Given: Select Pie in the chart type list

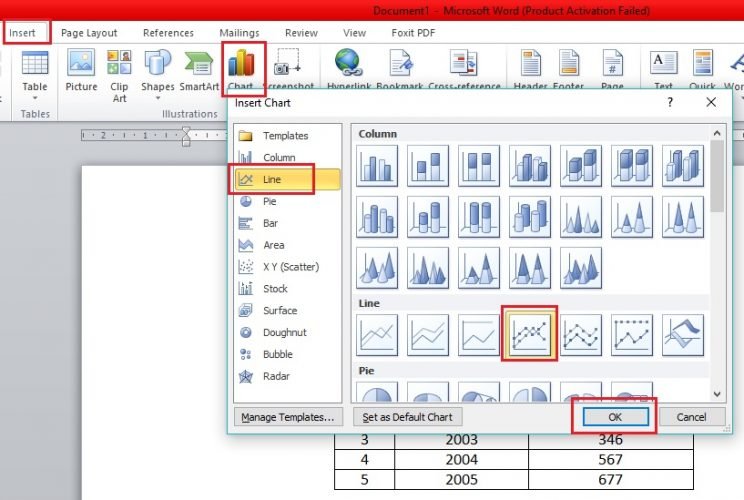Looking at the screenshot, I should point(270,201).
